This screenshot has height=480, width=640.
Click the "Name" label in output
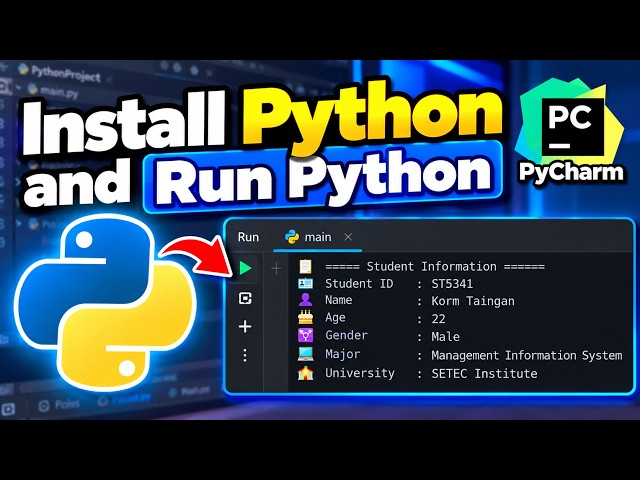point(339,300)
